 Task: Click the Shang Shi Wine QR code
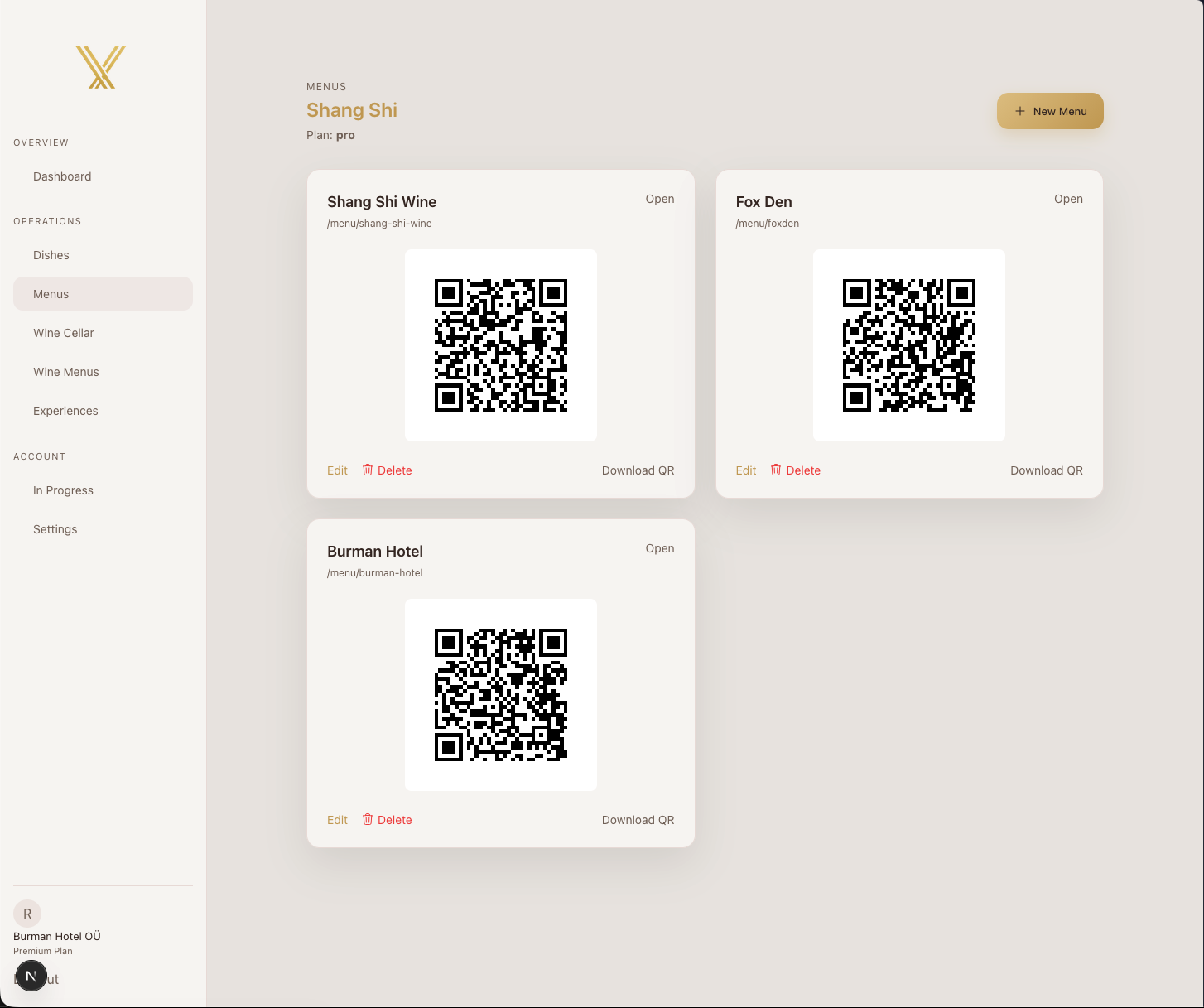(501, 345)
